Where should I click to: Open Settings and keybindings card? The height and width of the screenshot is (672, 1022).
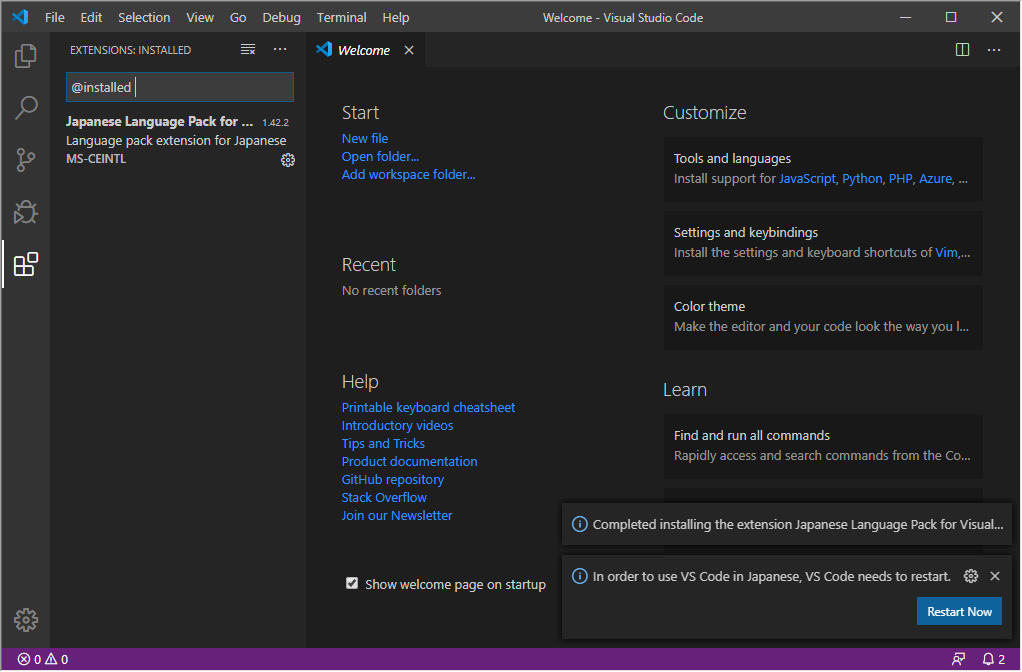pyautogui.click(x=823, y=243)
